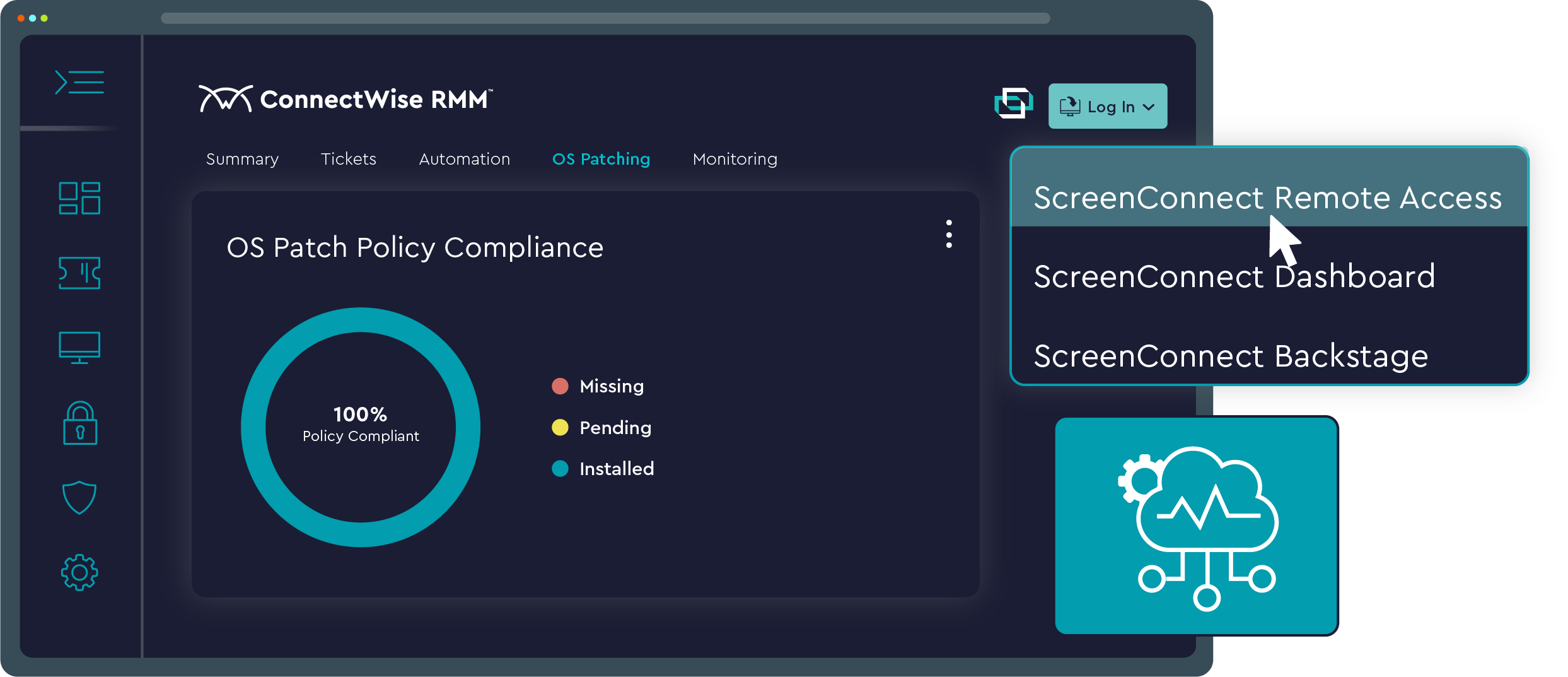Click the ScreenConnect icon beside Log In
The height and width of the screenshot is (677, 1568).
[x=1014, y=103]
